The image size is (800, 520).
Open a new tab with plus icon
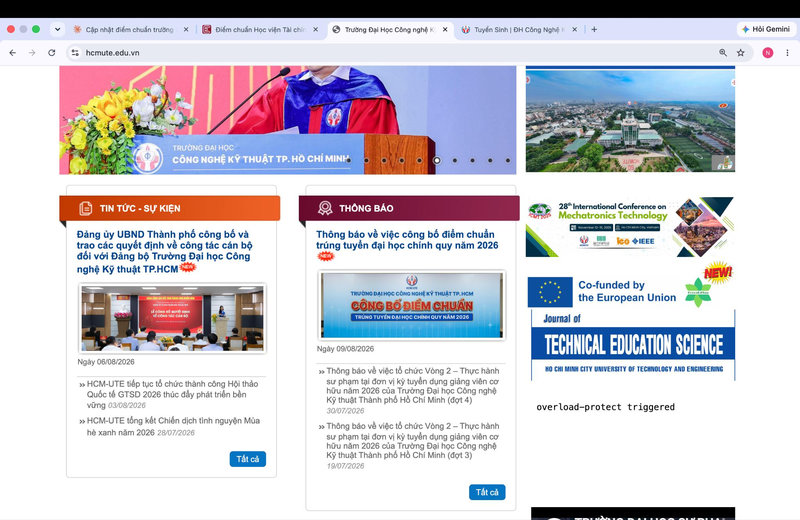(x=594, y=30)
